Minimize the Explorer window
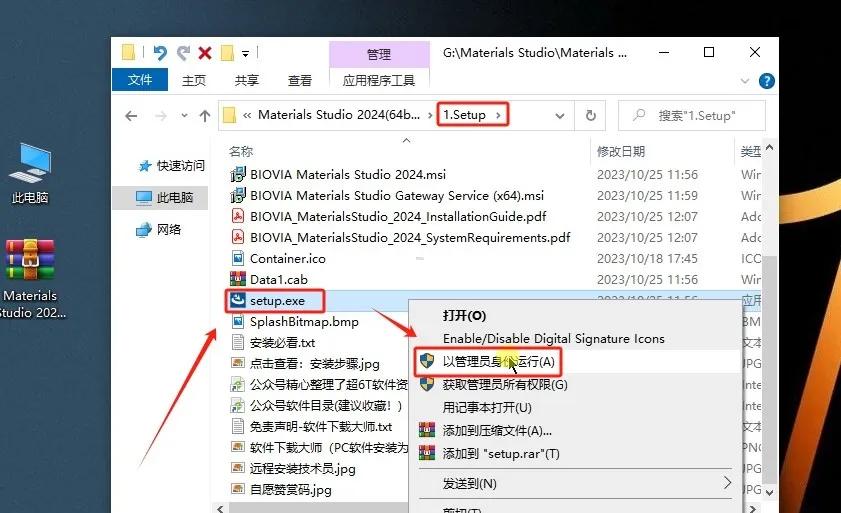Image resolution: width=841 pixels, height=513 pixels. (x=664, y=53)
